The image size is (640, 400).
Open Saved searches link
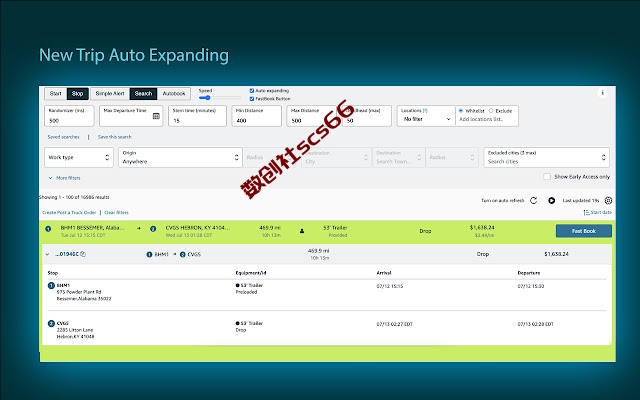(63, 137)
